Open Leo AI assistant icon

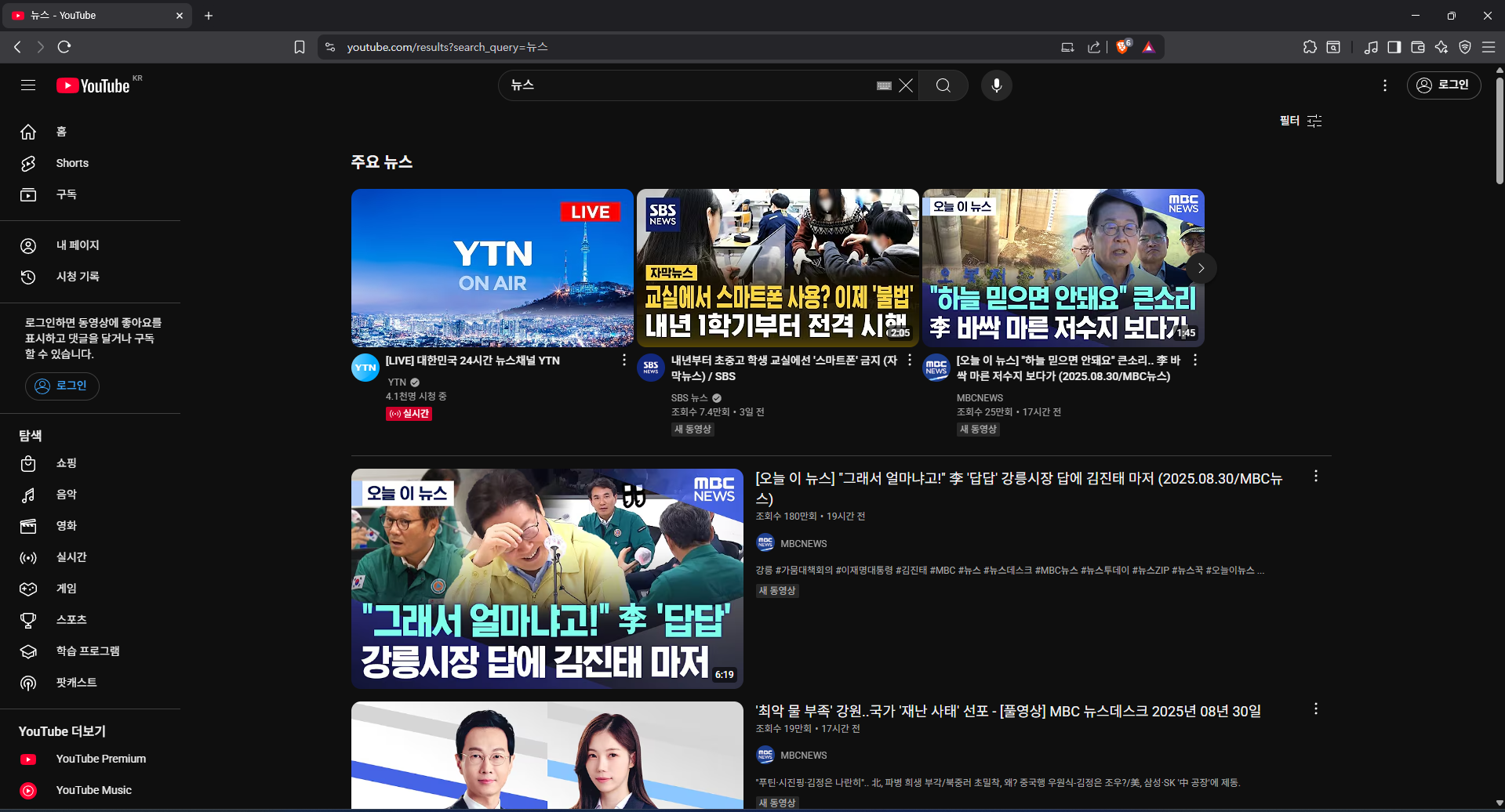[x=1441, y=47]
